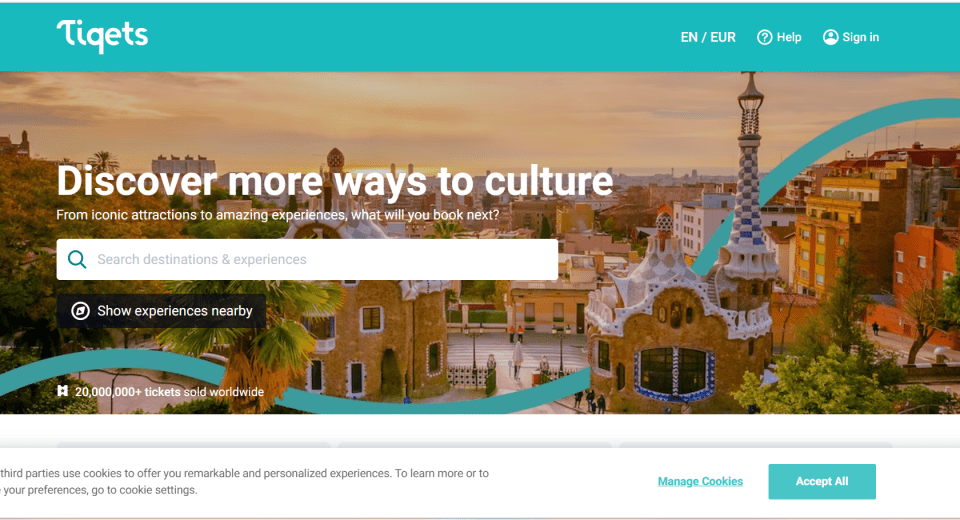Select the Sign in text link
Viewport: 960px width, 520px height.
pos(860,37)
